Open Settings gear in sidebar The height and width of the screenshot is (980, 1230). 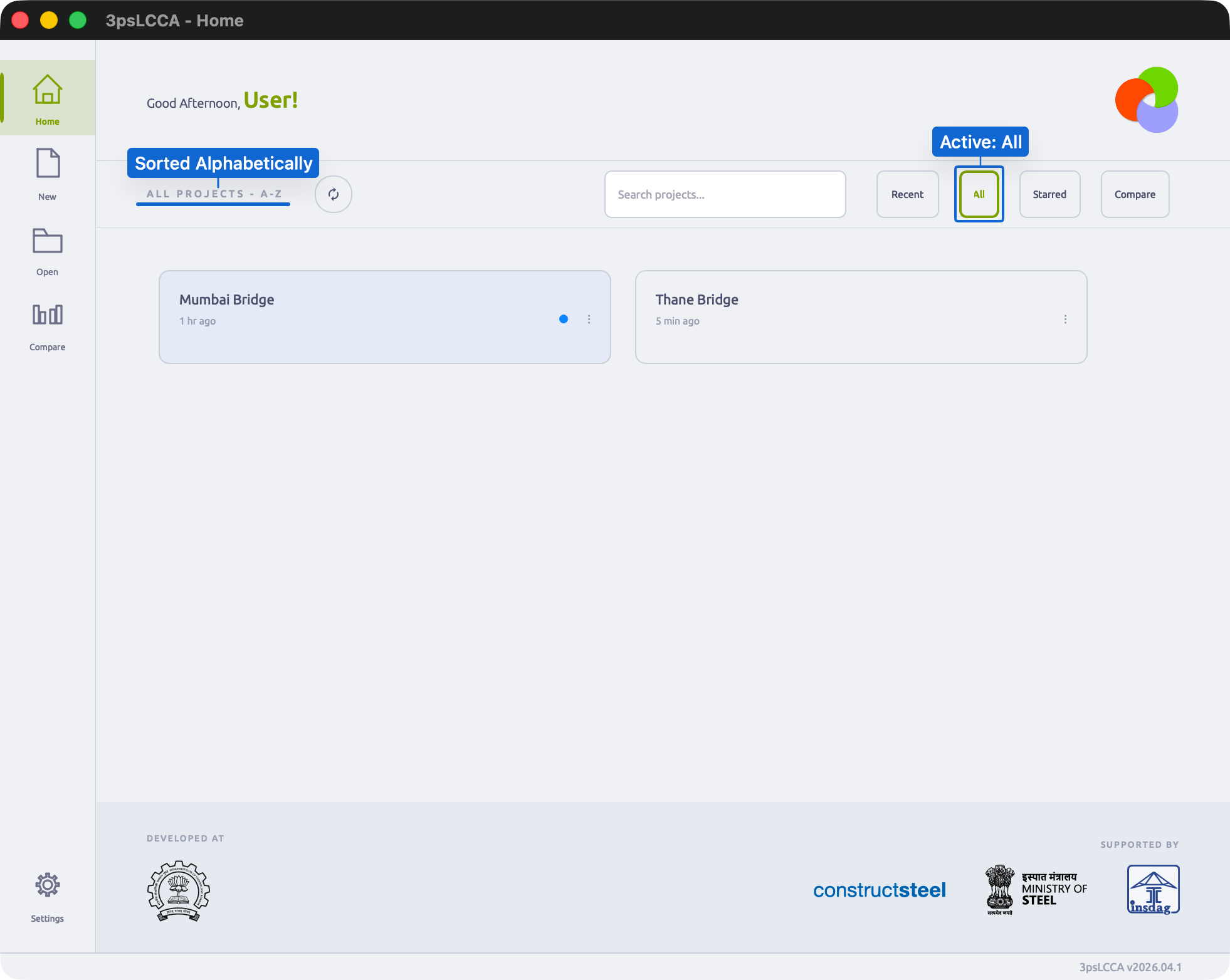click(48, 897)
